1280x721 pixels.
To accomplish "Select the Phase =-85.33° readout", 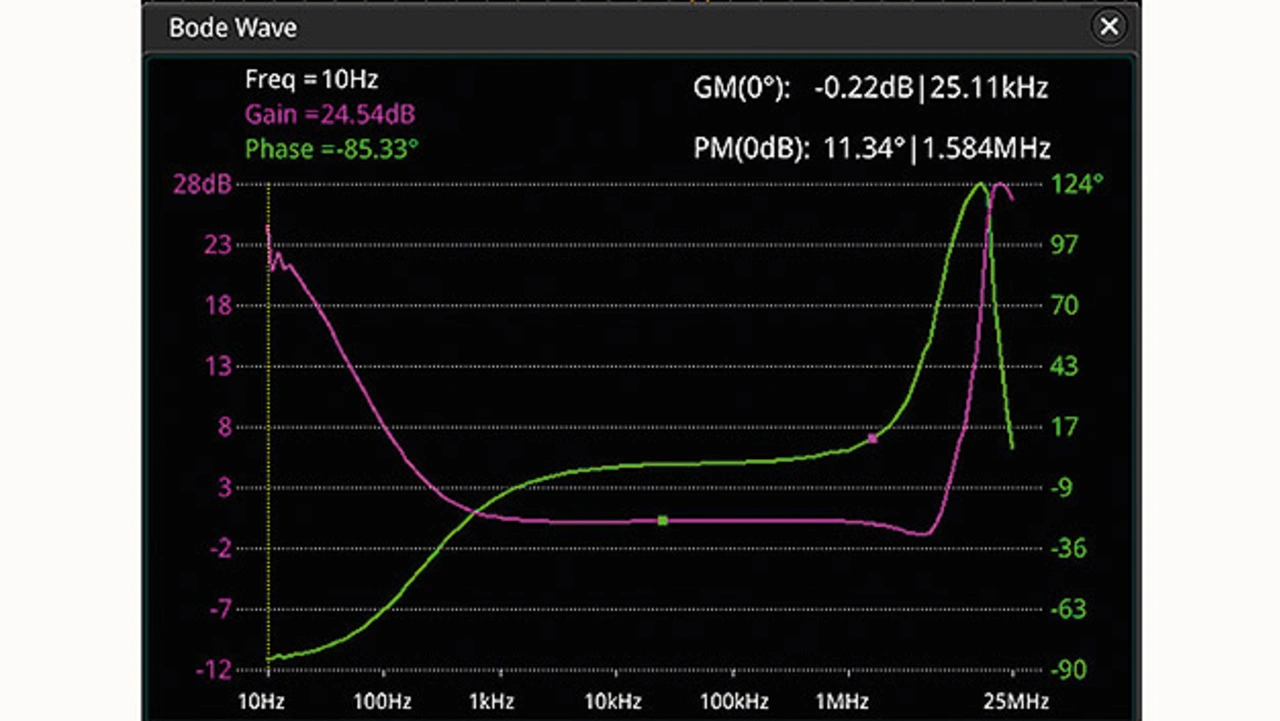I will 331,149.
